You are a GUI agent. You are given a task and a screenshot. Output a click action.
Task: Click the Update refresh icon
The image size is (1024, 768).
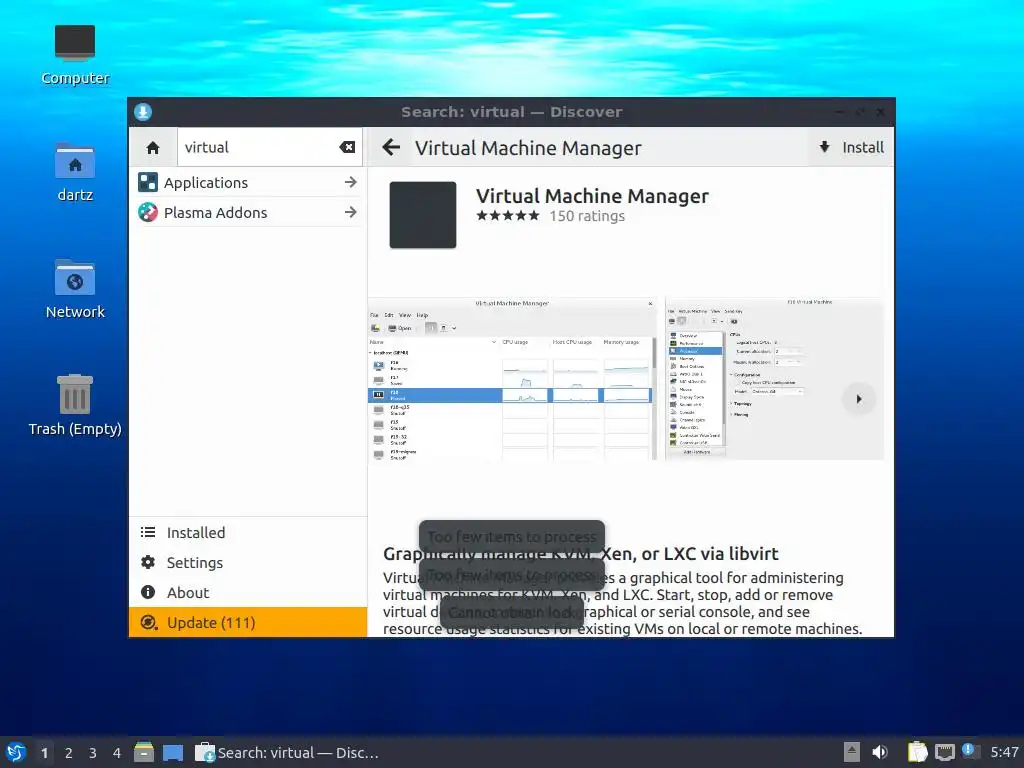click(x=149, y=622)
